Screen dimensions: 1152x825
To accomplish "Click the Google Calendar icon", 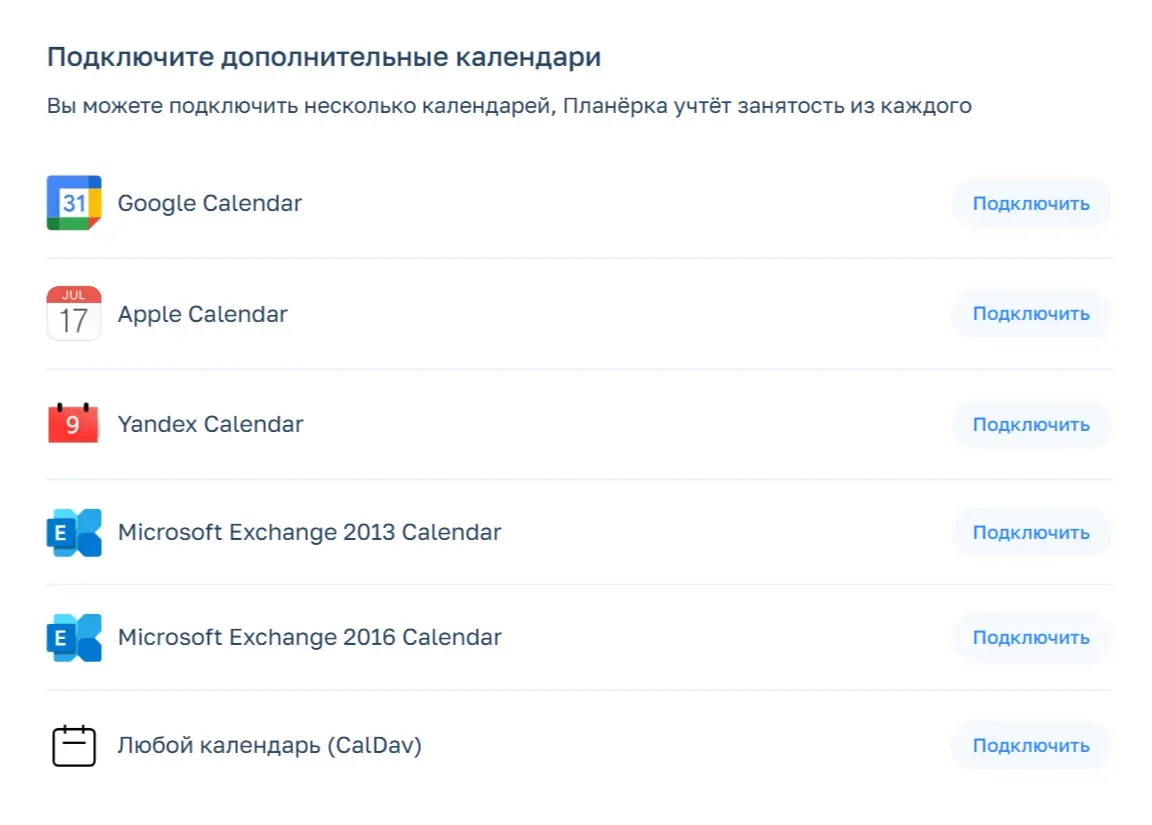I will click(74, 203).
